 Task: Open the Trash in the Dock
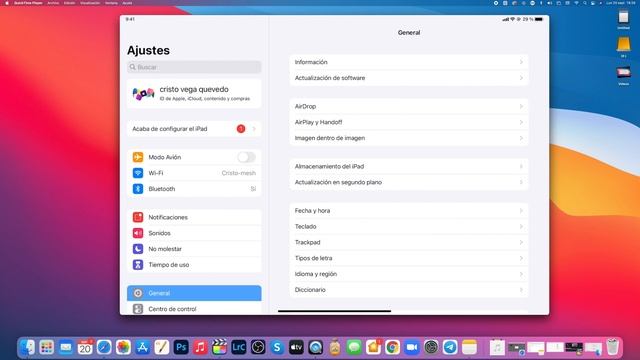[612, 347]
